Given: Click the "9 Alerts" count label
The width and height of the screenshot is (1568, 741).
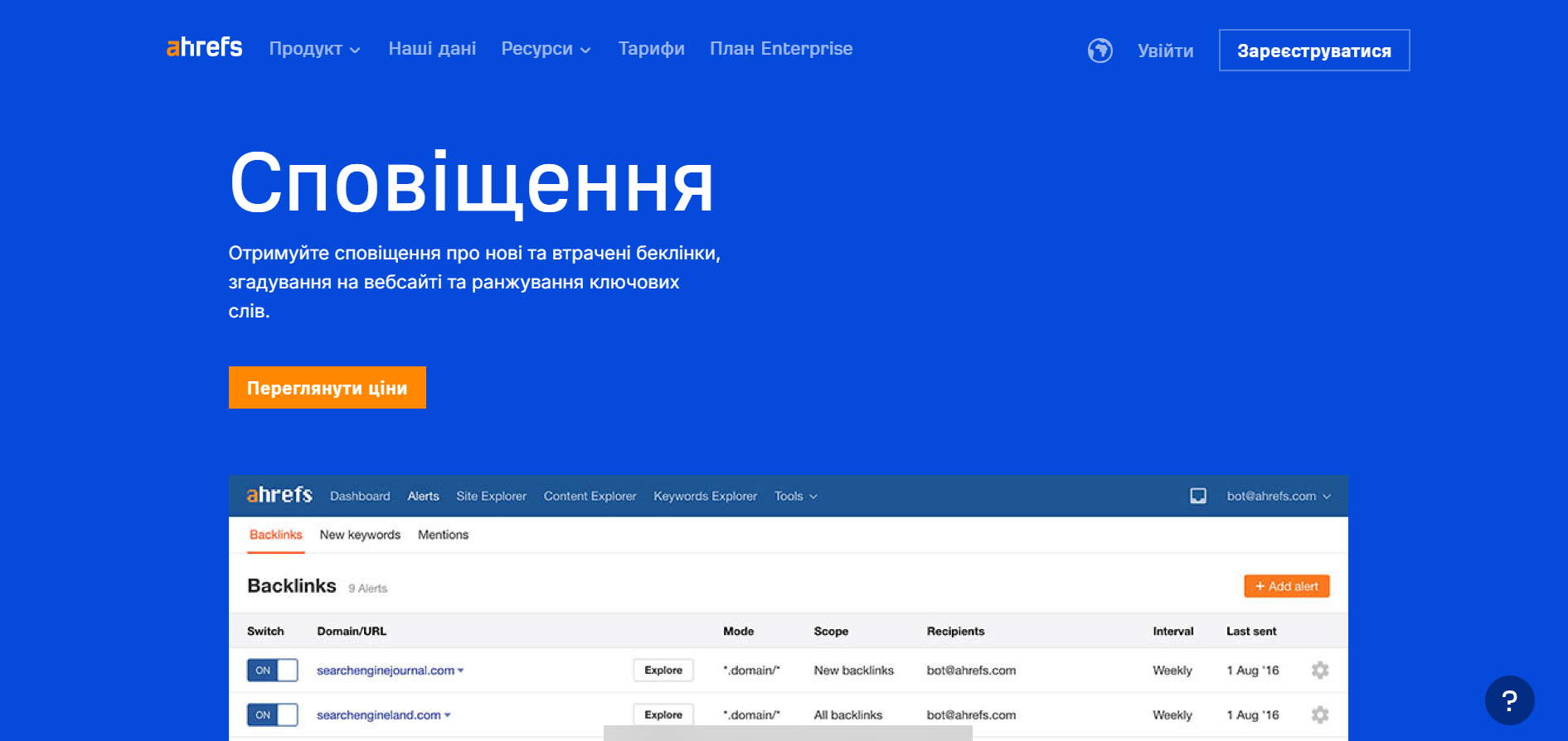Looking at the screenshot, I should (x=367, y=588).
